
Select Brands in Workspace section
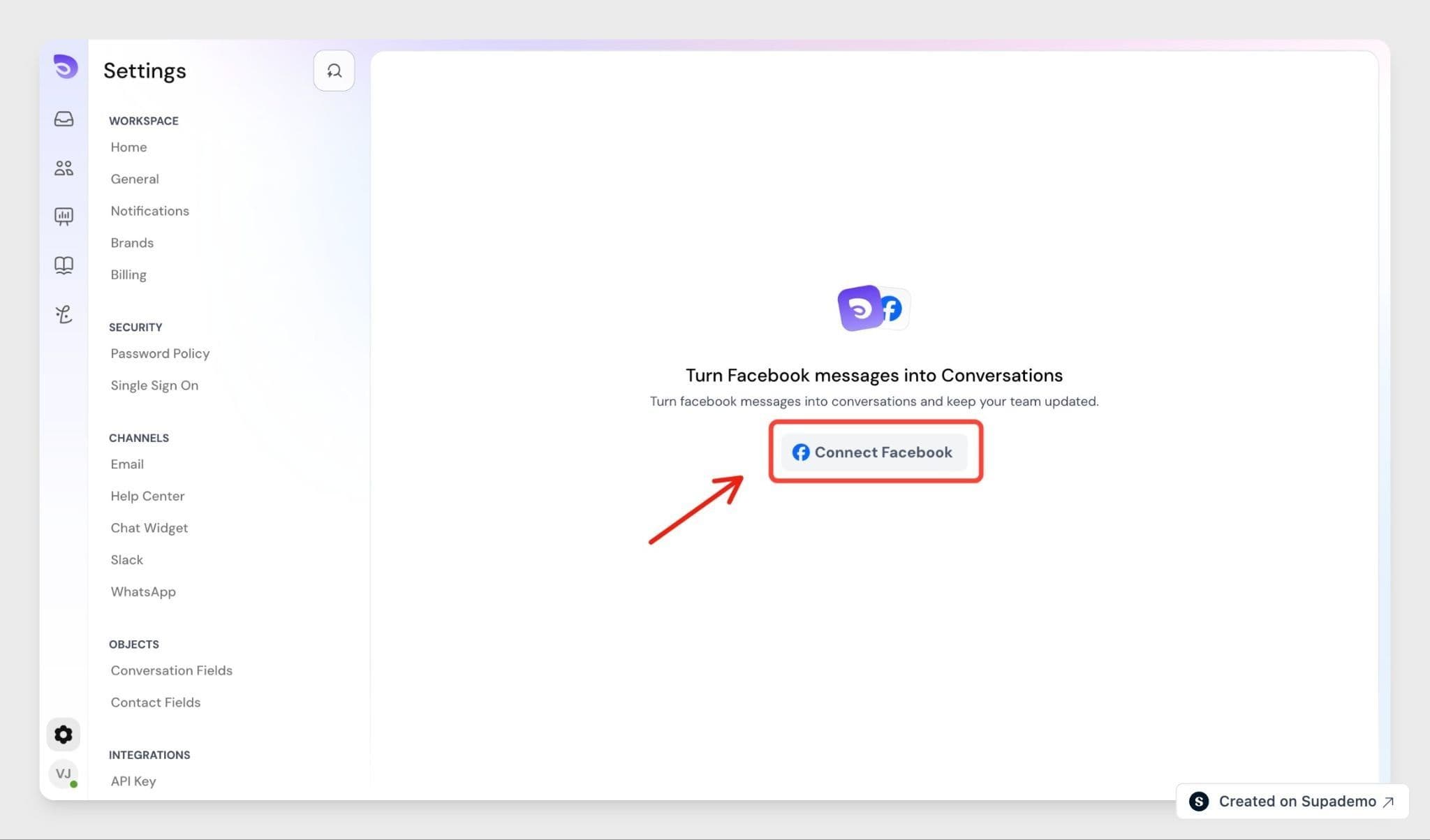pyautogui.click(x=132, y=243)
